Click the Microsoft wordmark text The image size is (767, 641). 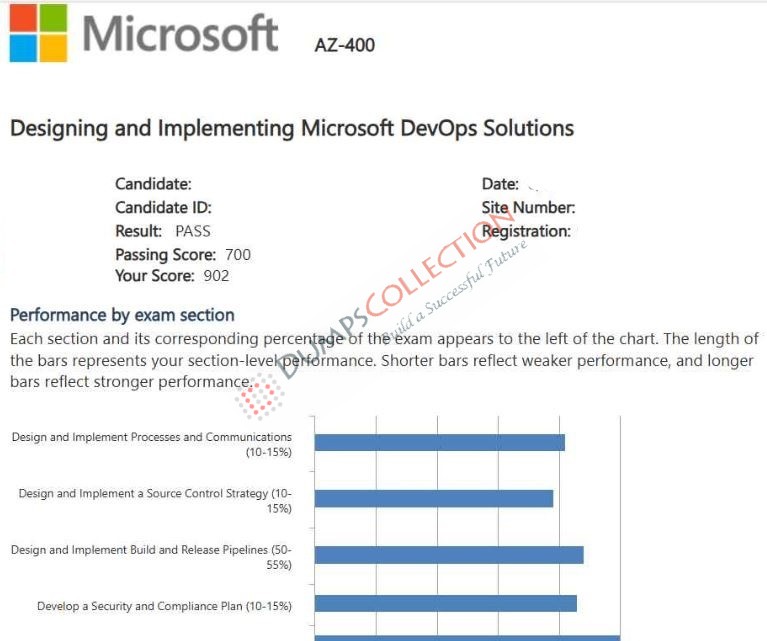tap(180, 33)
